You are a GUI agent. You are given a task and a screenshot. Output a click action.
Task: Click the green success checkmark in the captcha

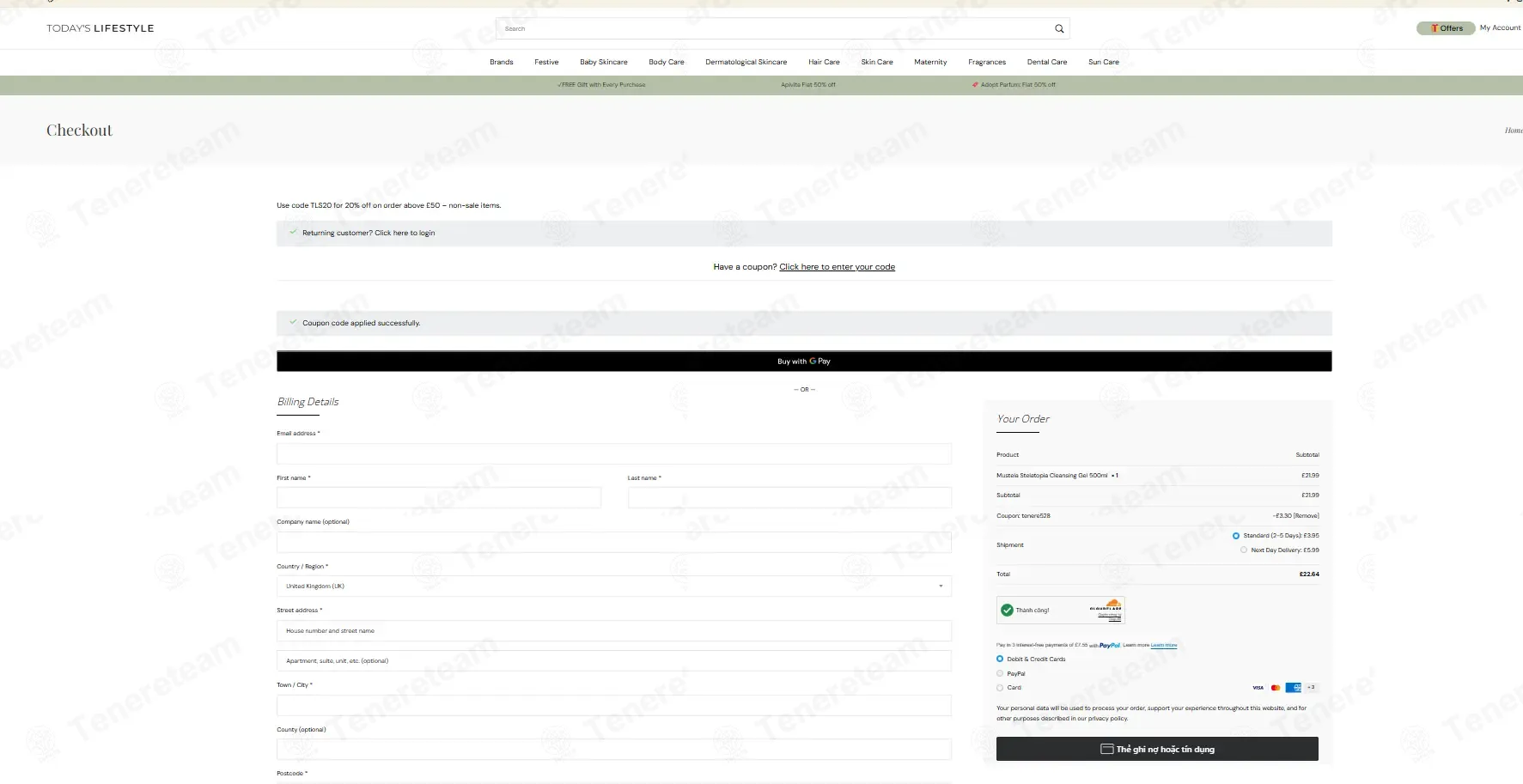click(1007, 611)
